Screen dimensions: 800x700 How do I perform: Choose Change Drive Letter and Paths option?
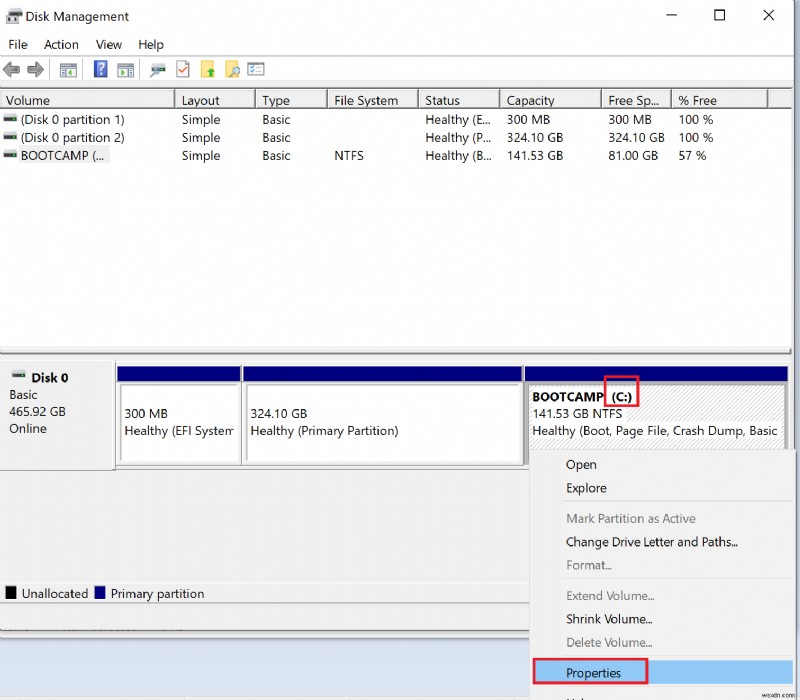coord(651,542)
